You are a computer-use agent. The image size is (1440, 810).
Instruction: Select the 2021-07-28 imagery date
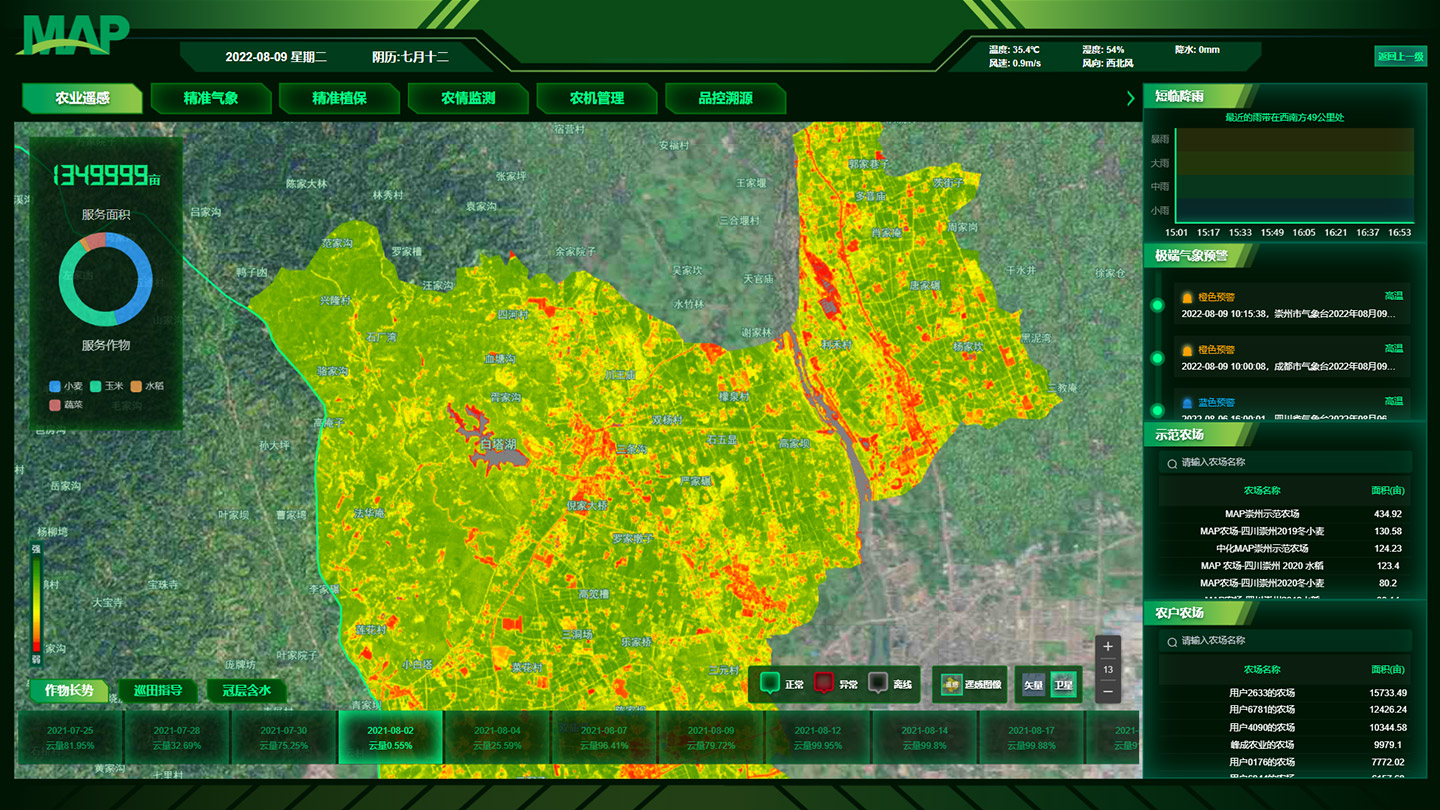coord(177,738)
